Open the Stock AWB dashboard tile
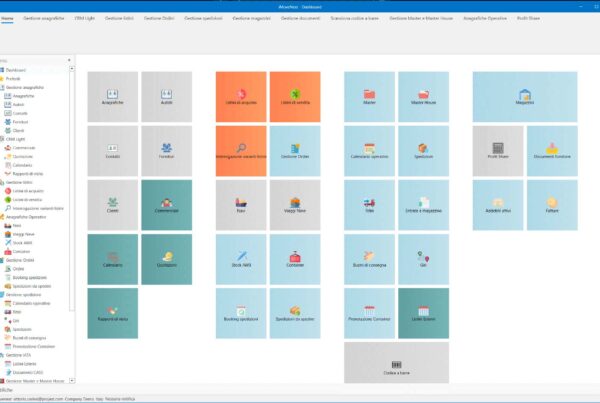The width and height of the screenshot is (600, 403). [241, 259]
